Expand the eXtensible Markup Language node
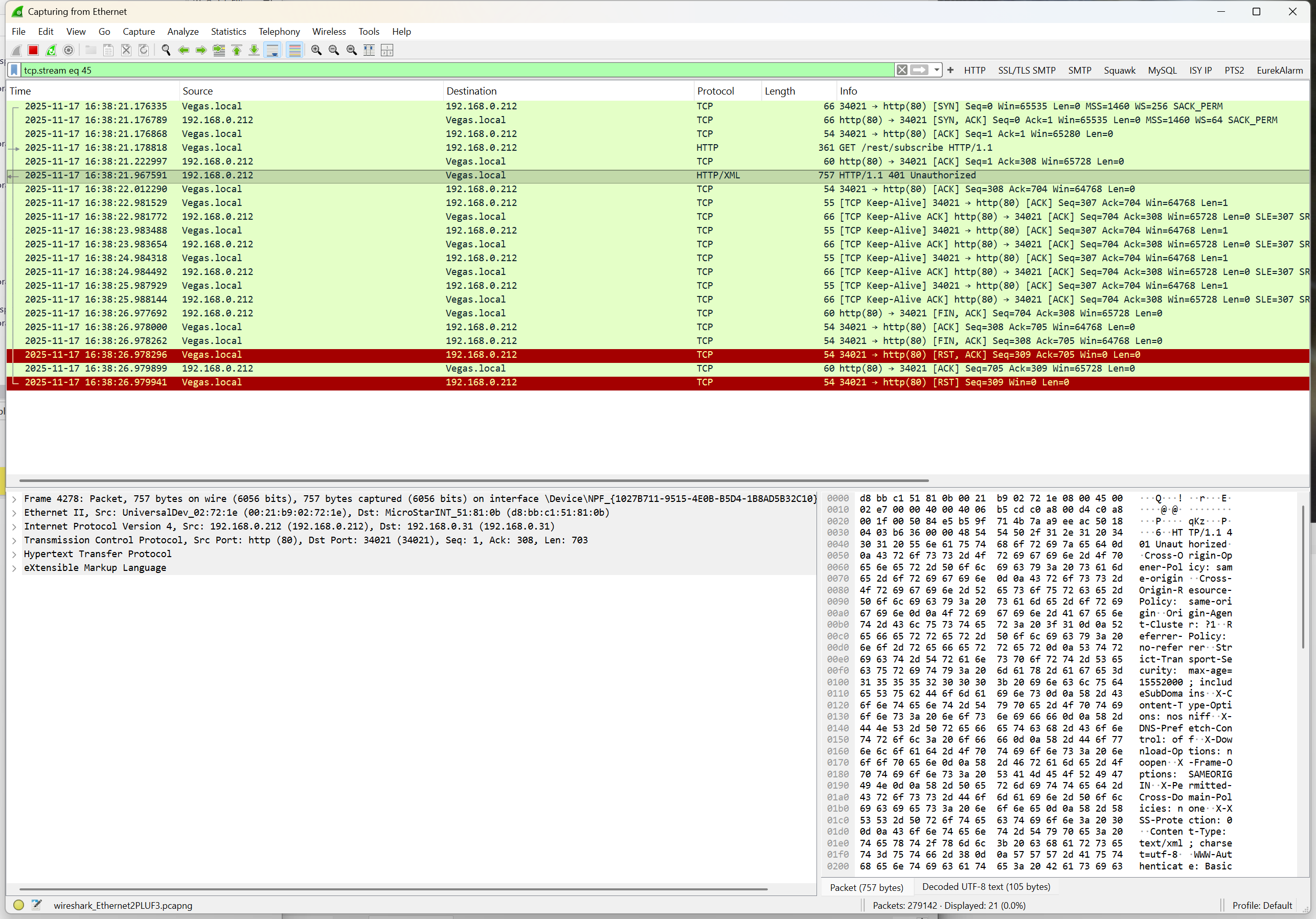This screenshot has width=1316, height=919. coord(14,568)
